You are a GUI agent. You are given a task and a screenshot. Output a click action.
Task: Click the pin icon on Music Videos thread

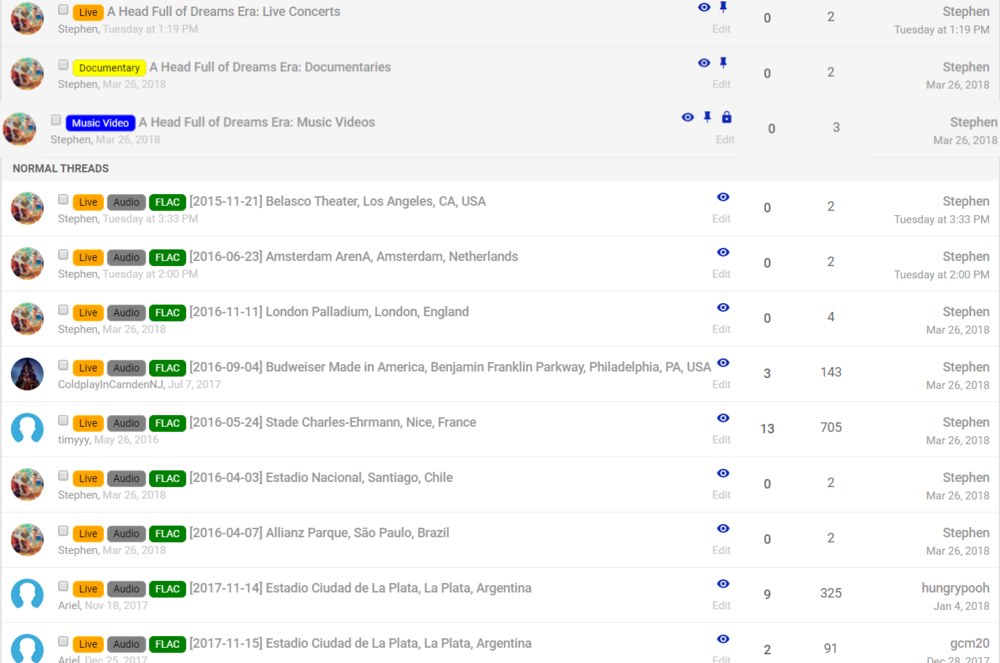pyautogui.click(x=707, y=117)
